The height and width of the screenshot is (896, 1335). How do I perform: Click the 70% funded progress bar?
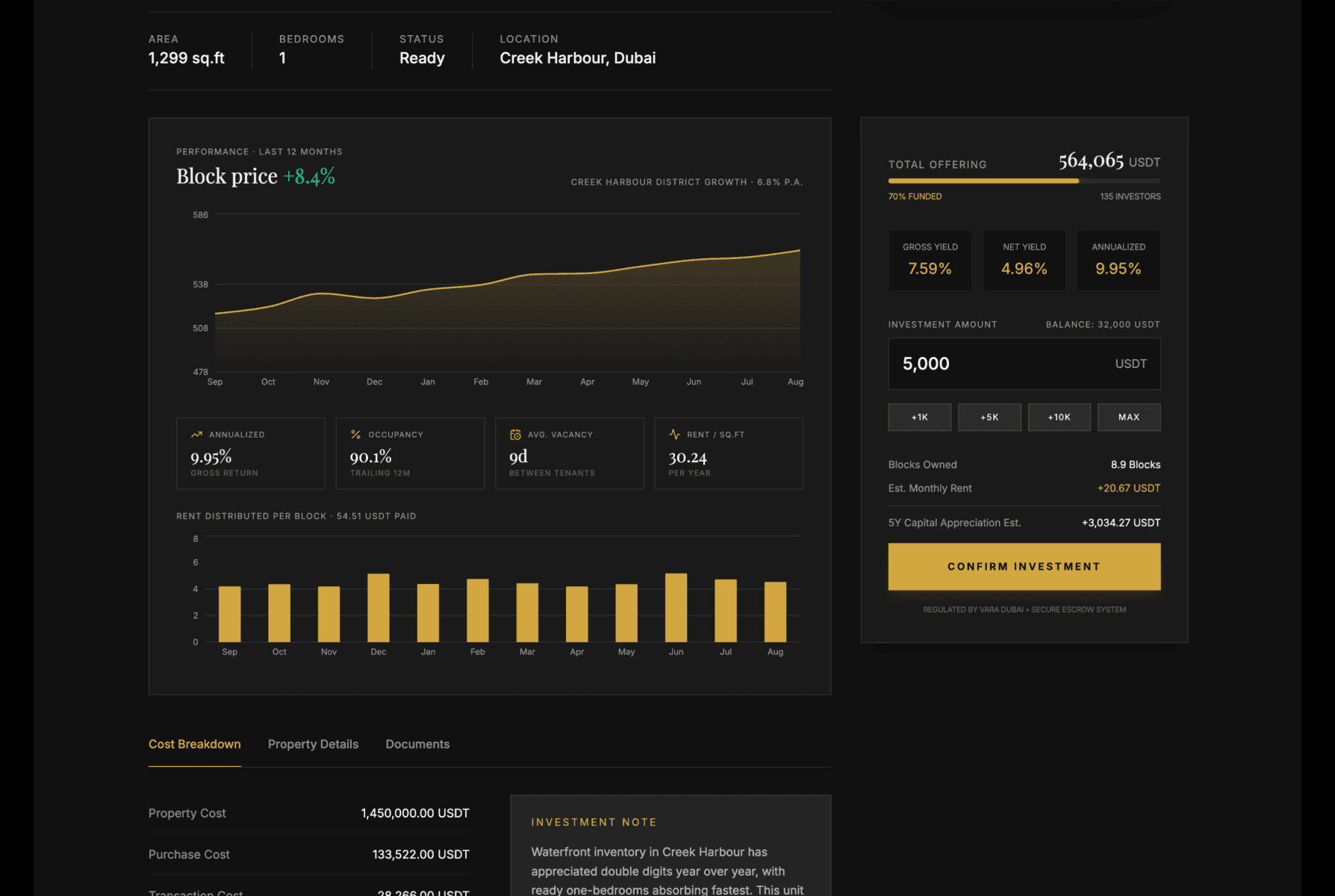click(1024, 181)
